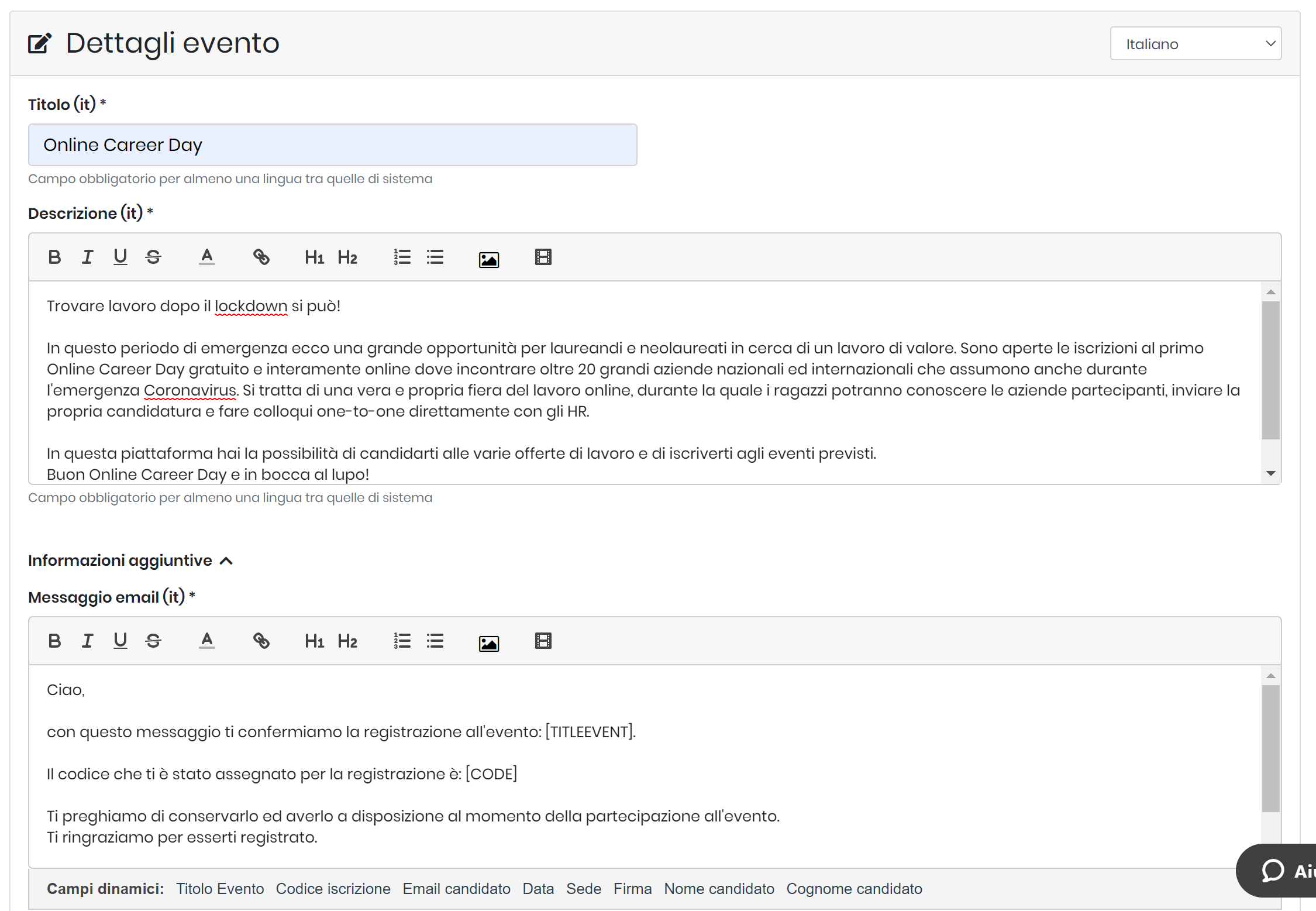Open text color in Descrizione editor toolbar
1316x911 pixels.
point(207,257)
